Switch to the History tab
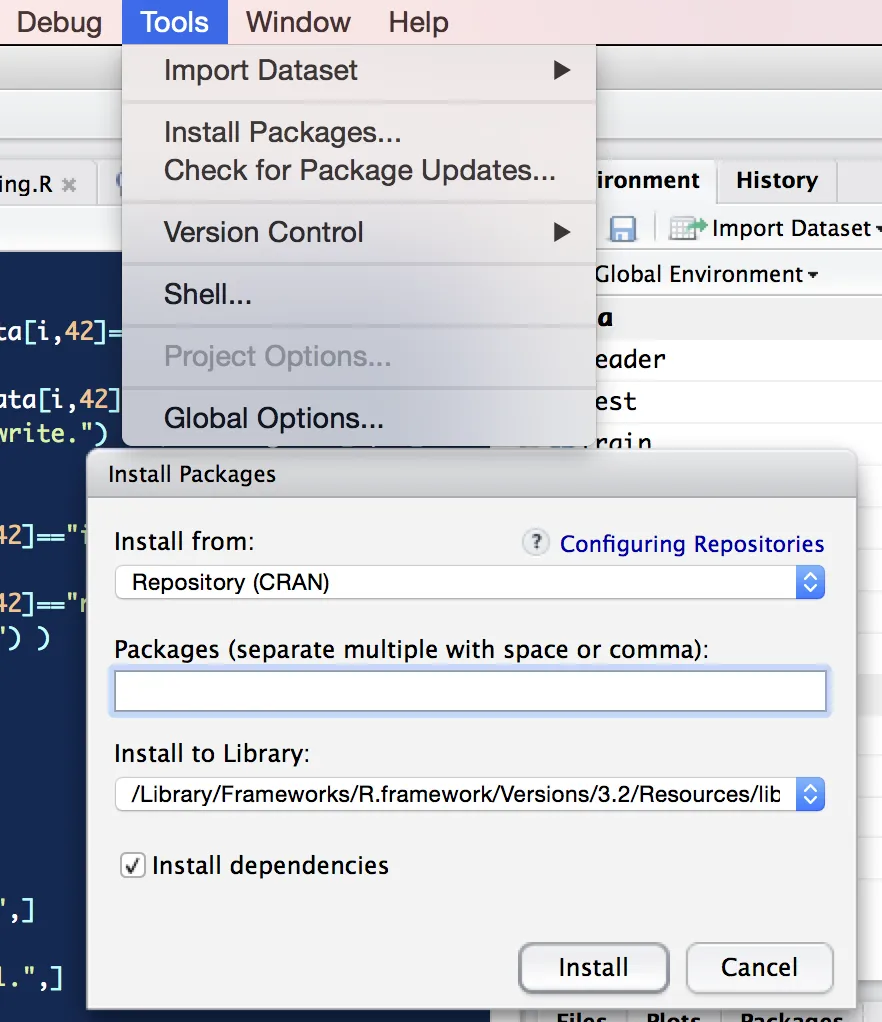The height and width of the screenshot is (1022, 882). (x=776, y=181)
